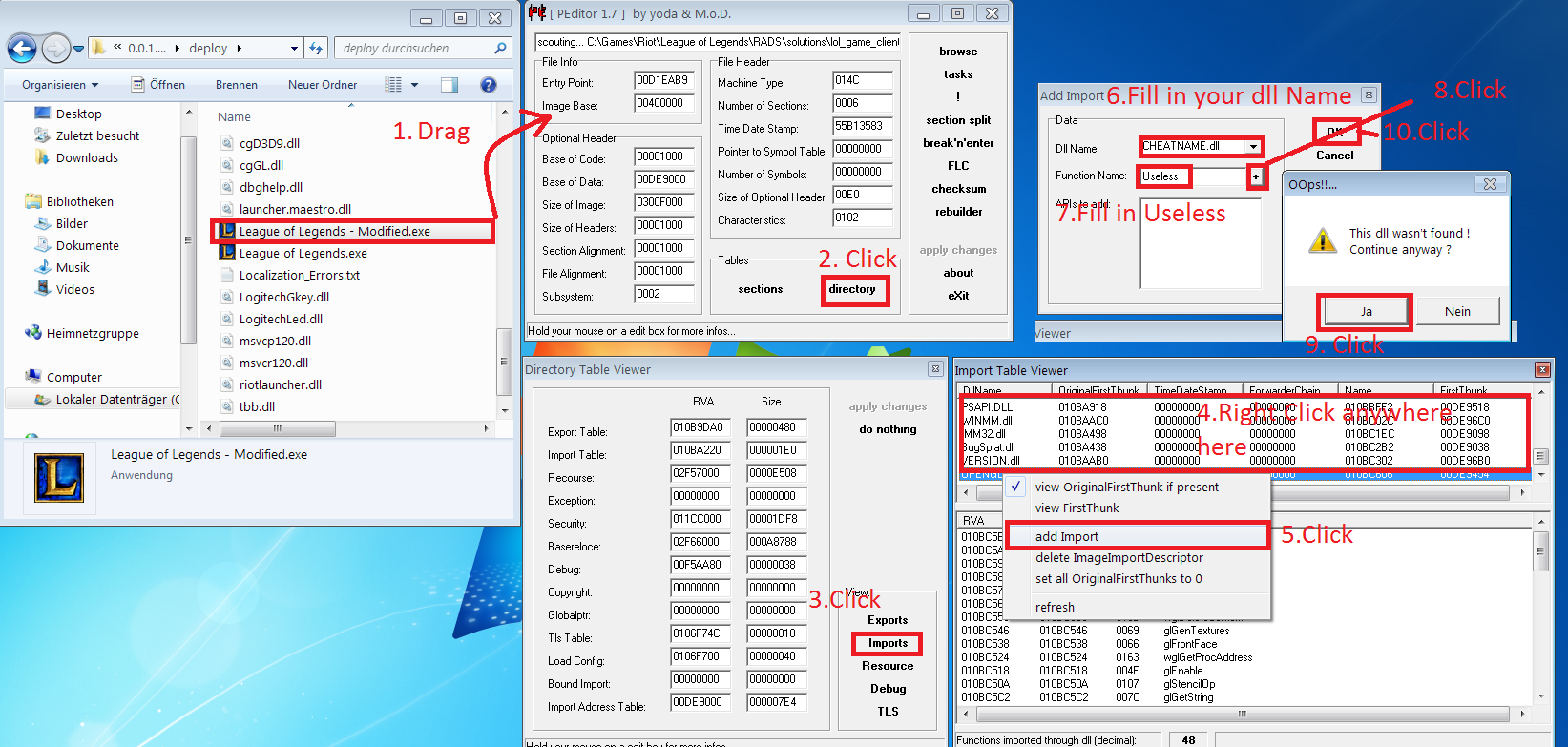
Task: Click the plus button next to Function Name
Action: pyautogui.click(x=1256, y=176)
